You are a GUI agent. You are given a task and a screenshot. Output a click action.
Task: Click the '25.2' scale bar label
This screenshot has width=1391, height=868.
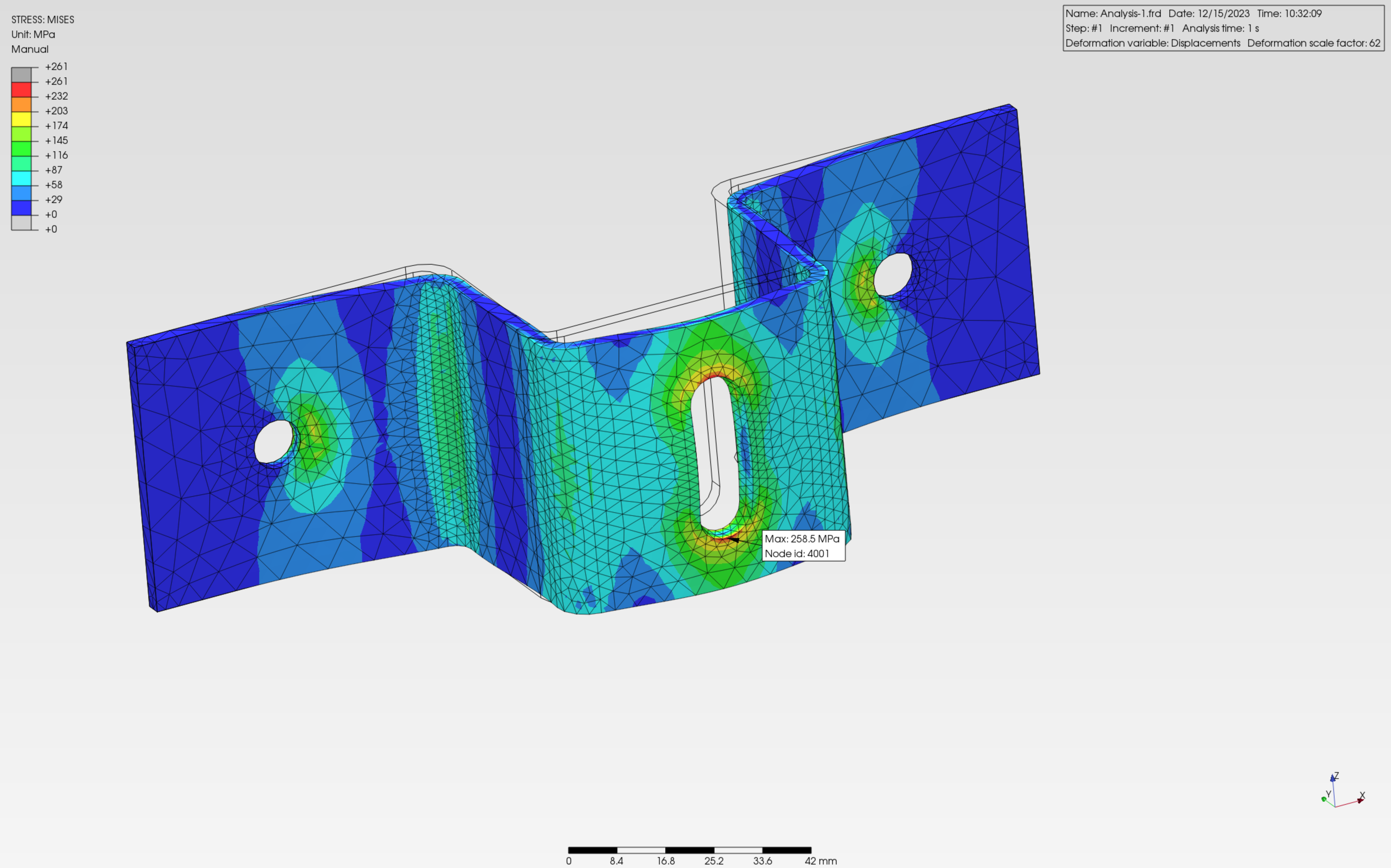714,861
